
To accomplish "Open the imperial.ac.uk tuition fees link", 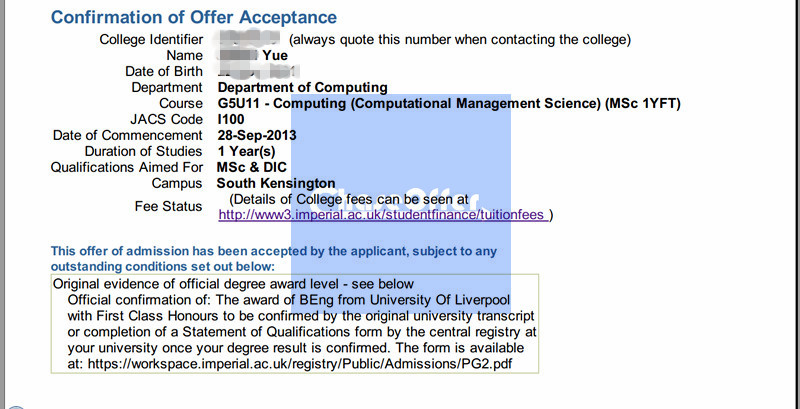I will 383,215.
